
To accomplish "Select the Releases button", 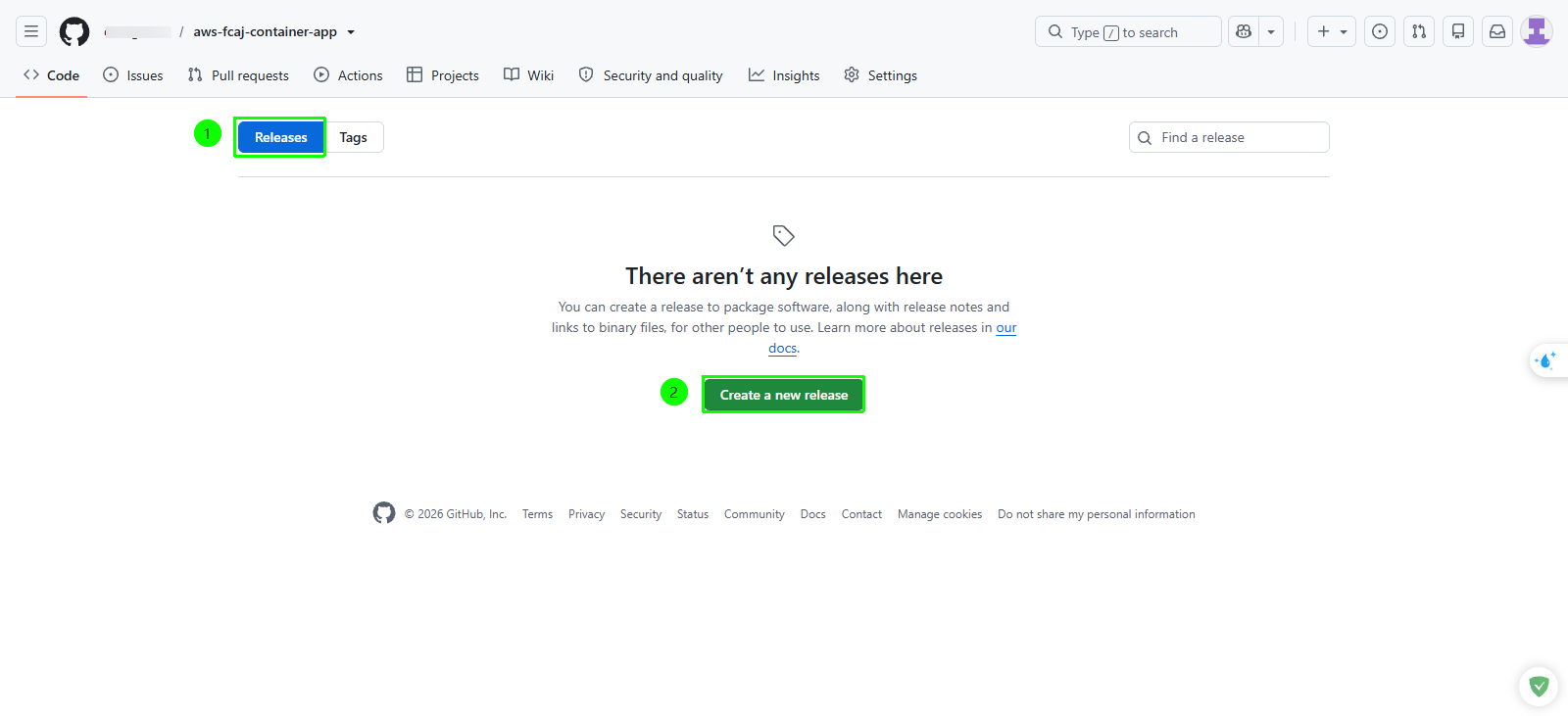I will pyautogui.click(x=280, y=137).
